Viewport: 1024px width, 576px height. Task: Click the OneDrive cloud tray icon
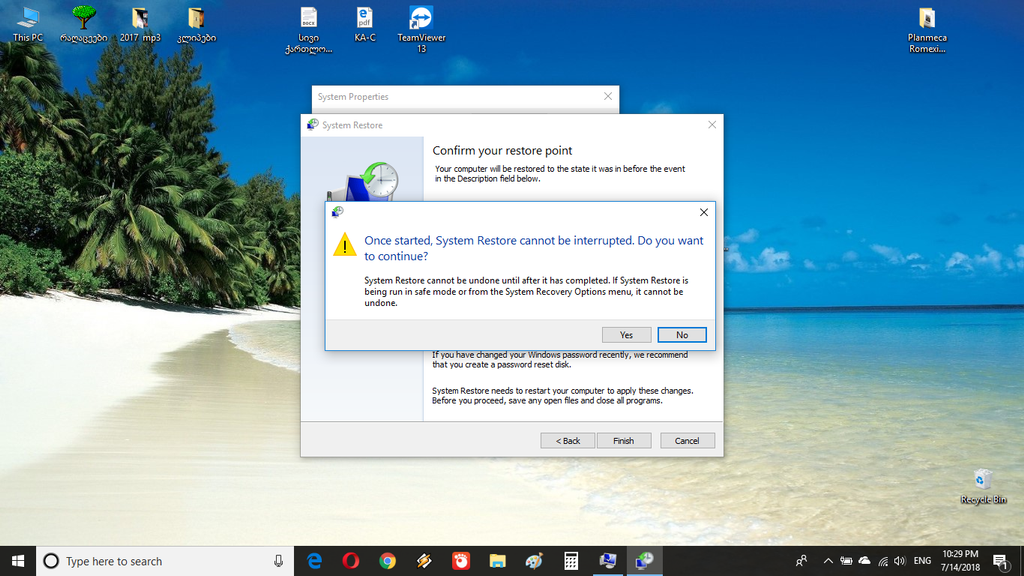pos(864,561)
